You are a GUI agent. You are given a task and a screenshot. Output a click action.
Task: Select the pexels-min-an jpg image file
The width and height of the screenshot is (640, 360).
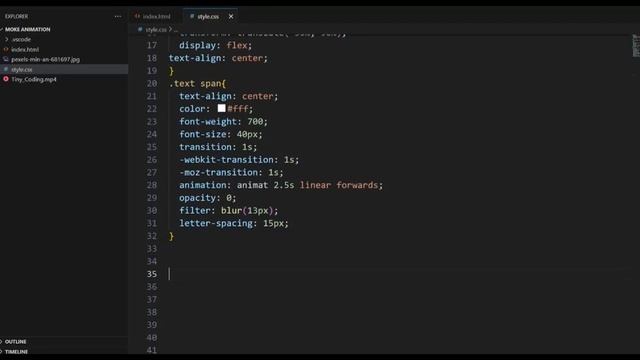(x=45, y=59)
